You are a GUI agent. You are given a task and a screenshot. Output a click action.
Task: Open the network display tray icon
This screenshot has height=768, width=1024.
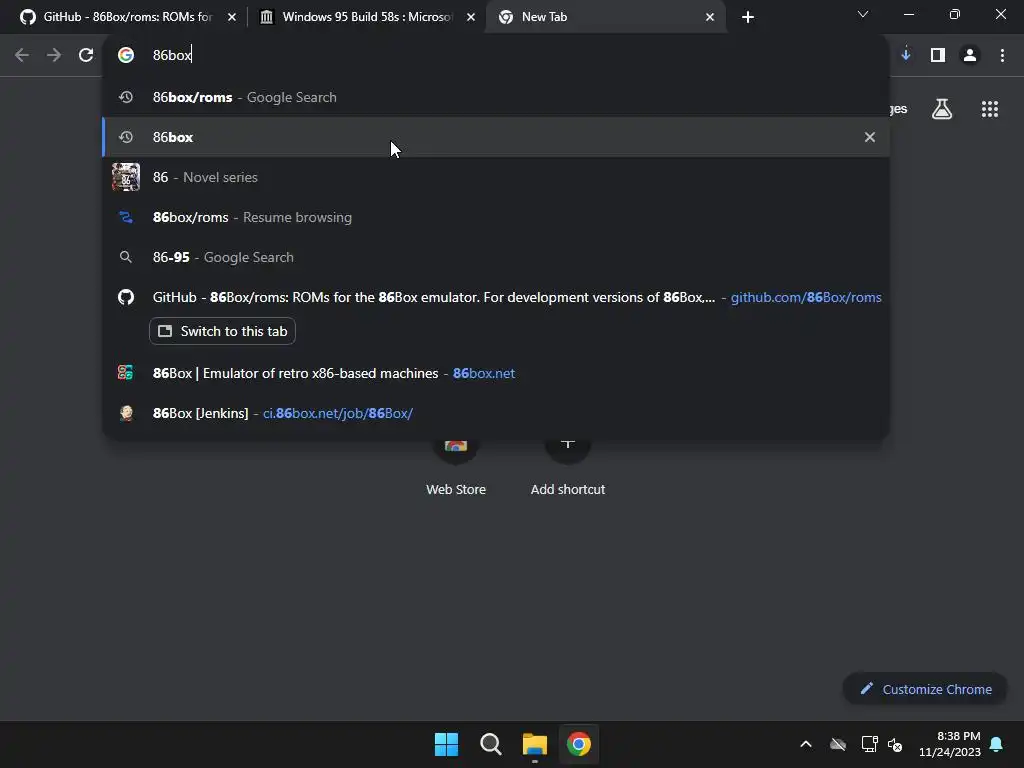(x=869, y=744)
